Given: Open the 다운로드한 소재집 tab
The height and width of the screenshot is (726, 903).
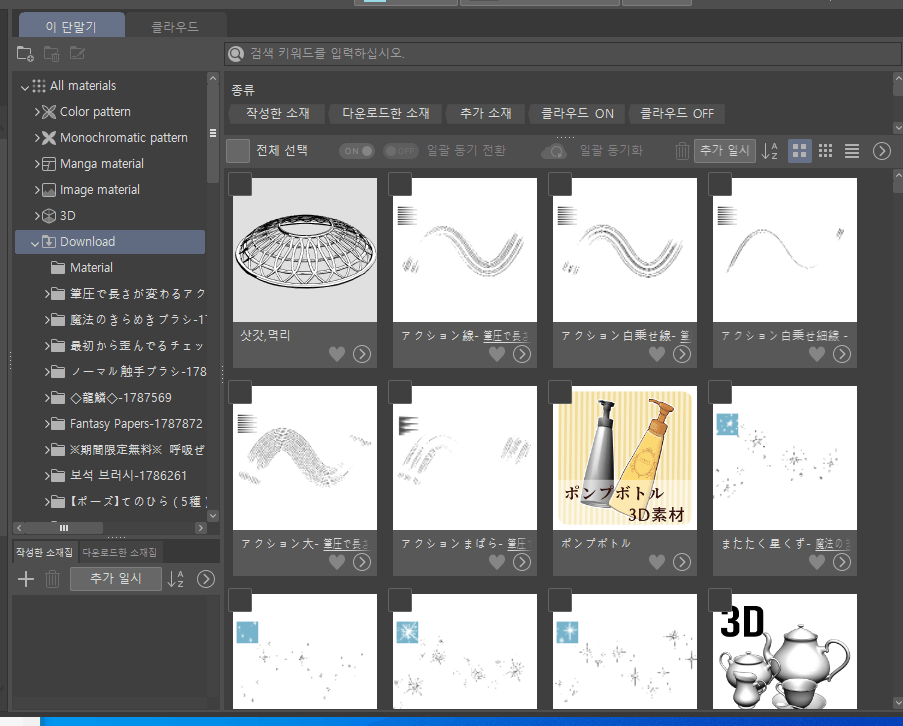Looking at the screenshot, I should [119, 552].
